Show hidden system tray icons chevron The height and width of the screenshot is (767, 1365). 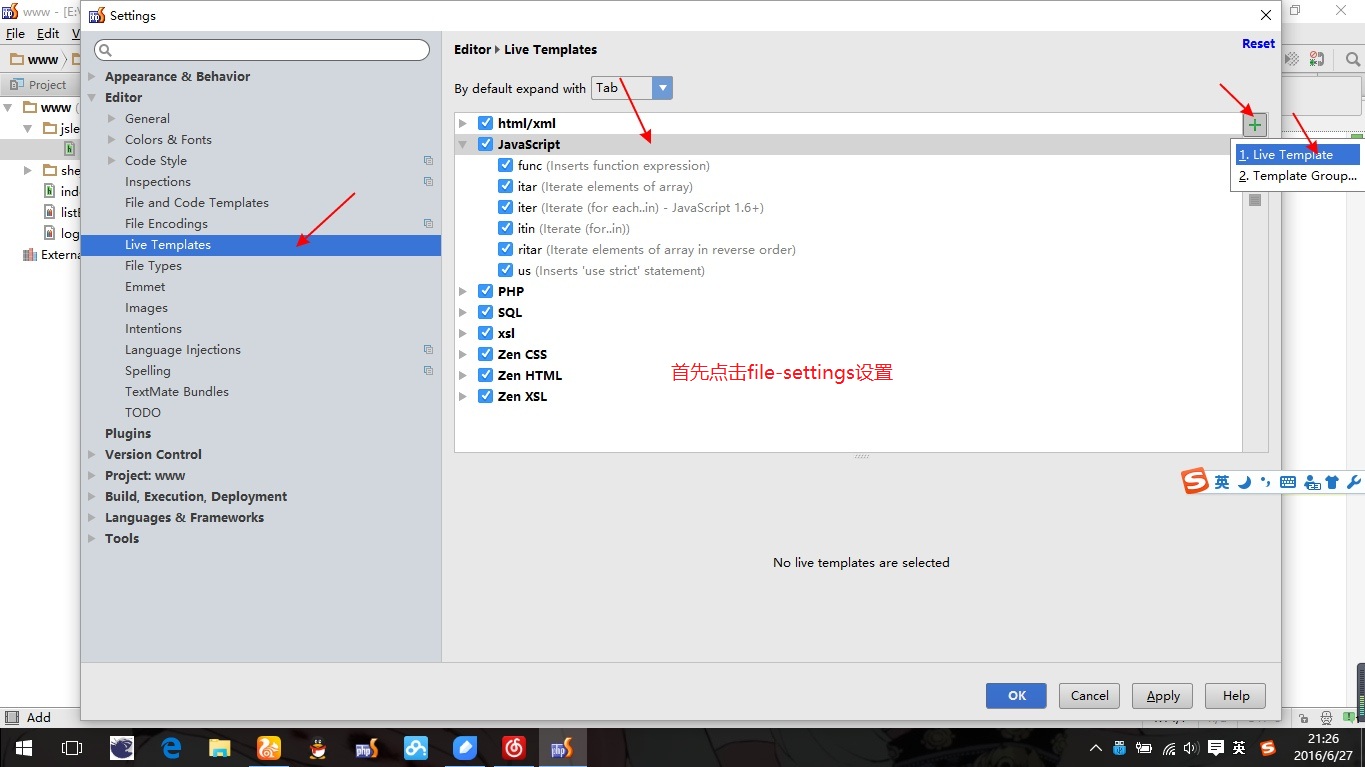1096,748
